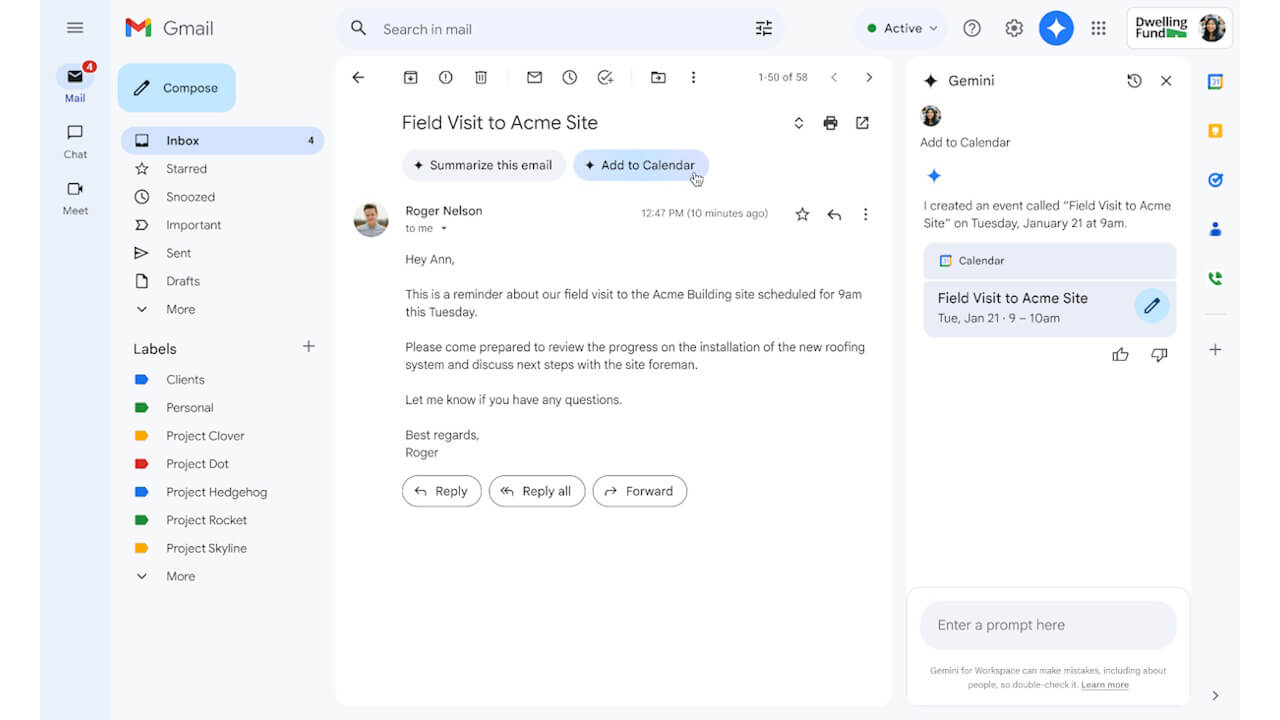Click Reply all below the message

click(537, 491)
